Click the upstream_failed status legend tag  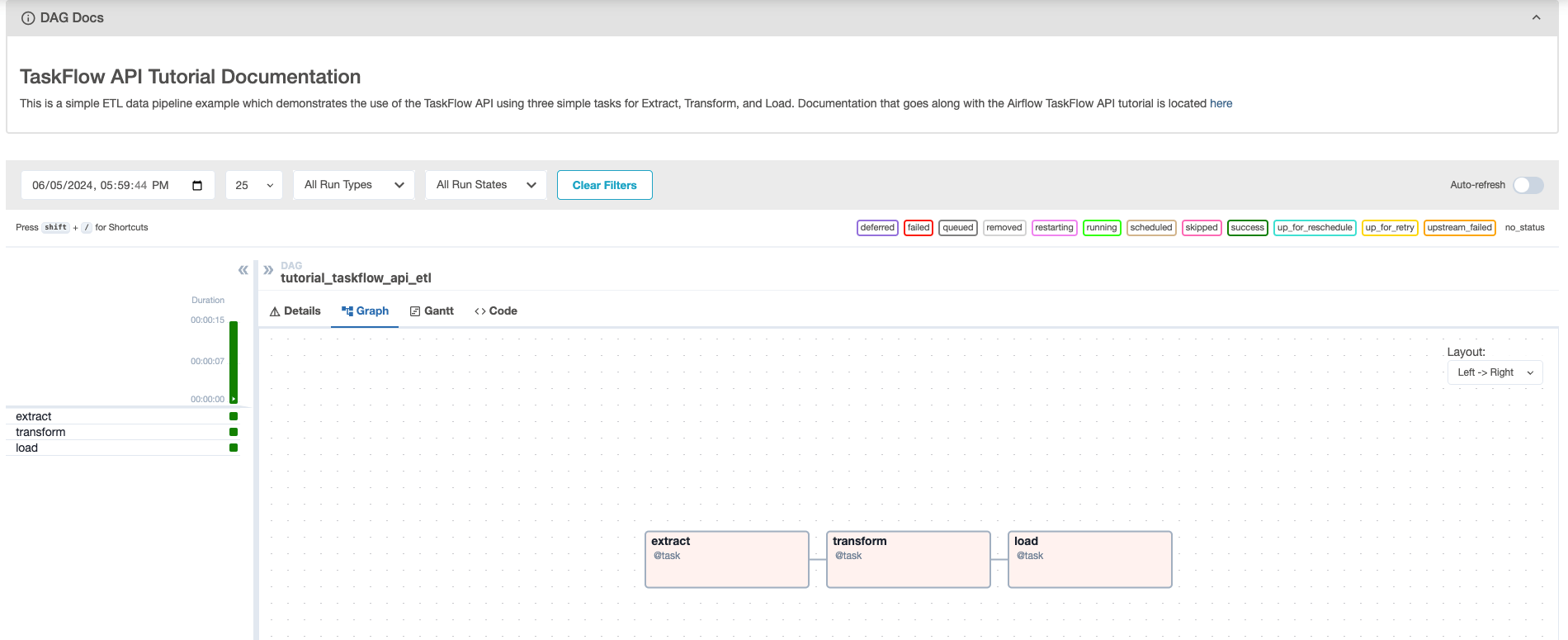pos(1460,228)
